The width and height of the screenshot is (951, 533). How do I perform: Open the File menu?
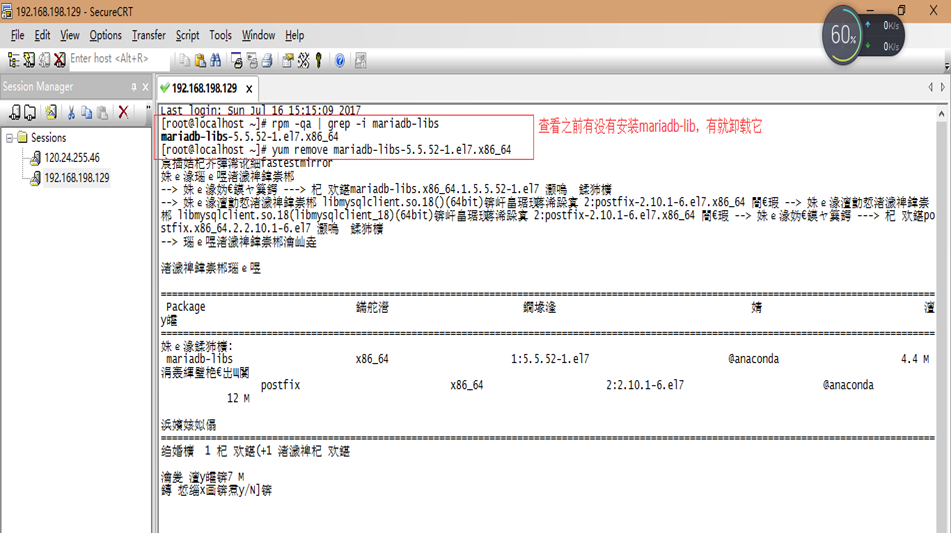point(18,35)
